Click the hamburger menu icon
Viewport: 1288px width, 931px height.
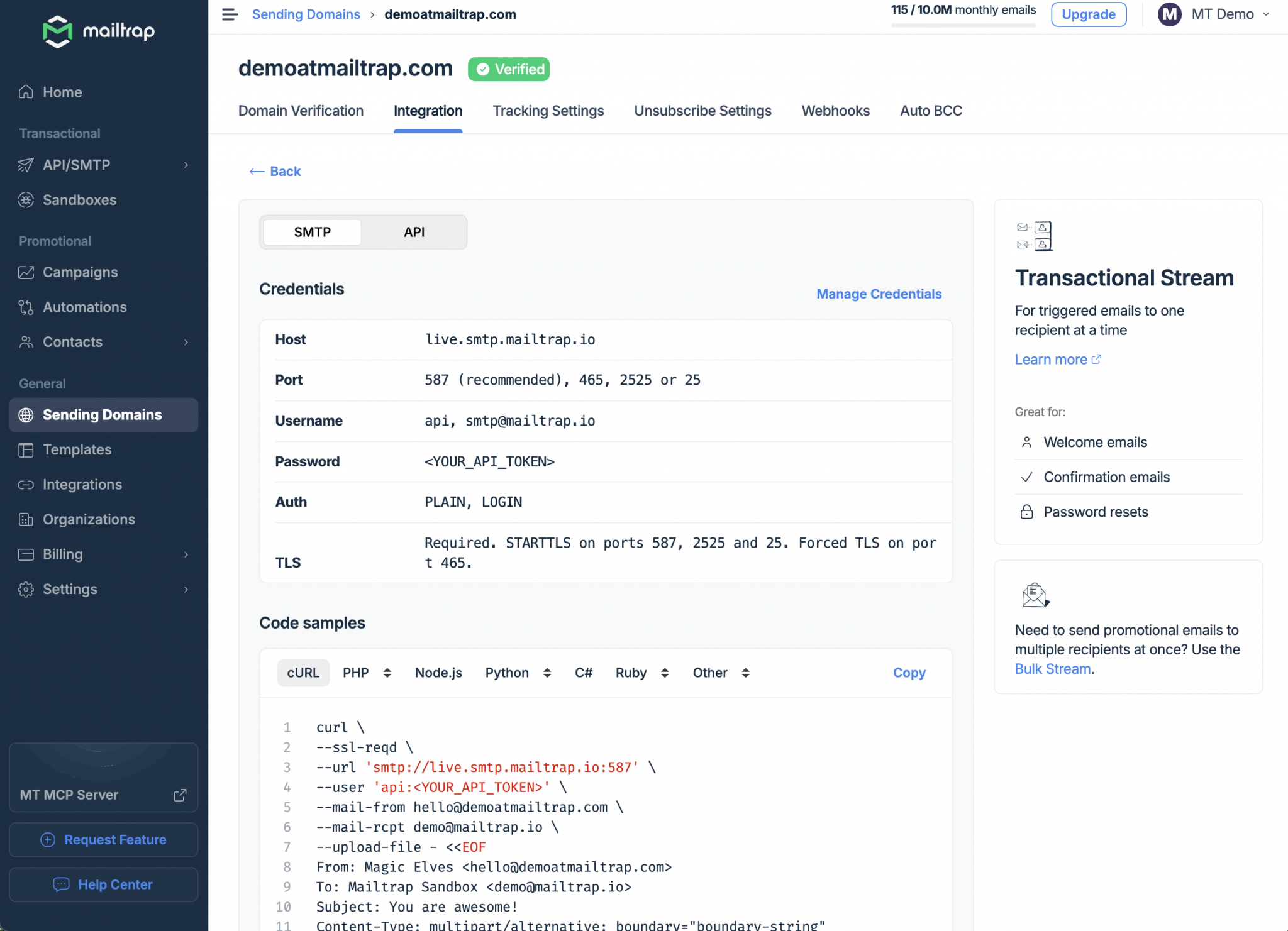(230, 14)
